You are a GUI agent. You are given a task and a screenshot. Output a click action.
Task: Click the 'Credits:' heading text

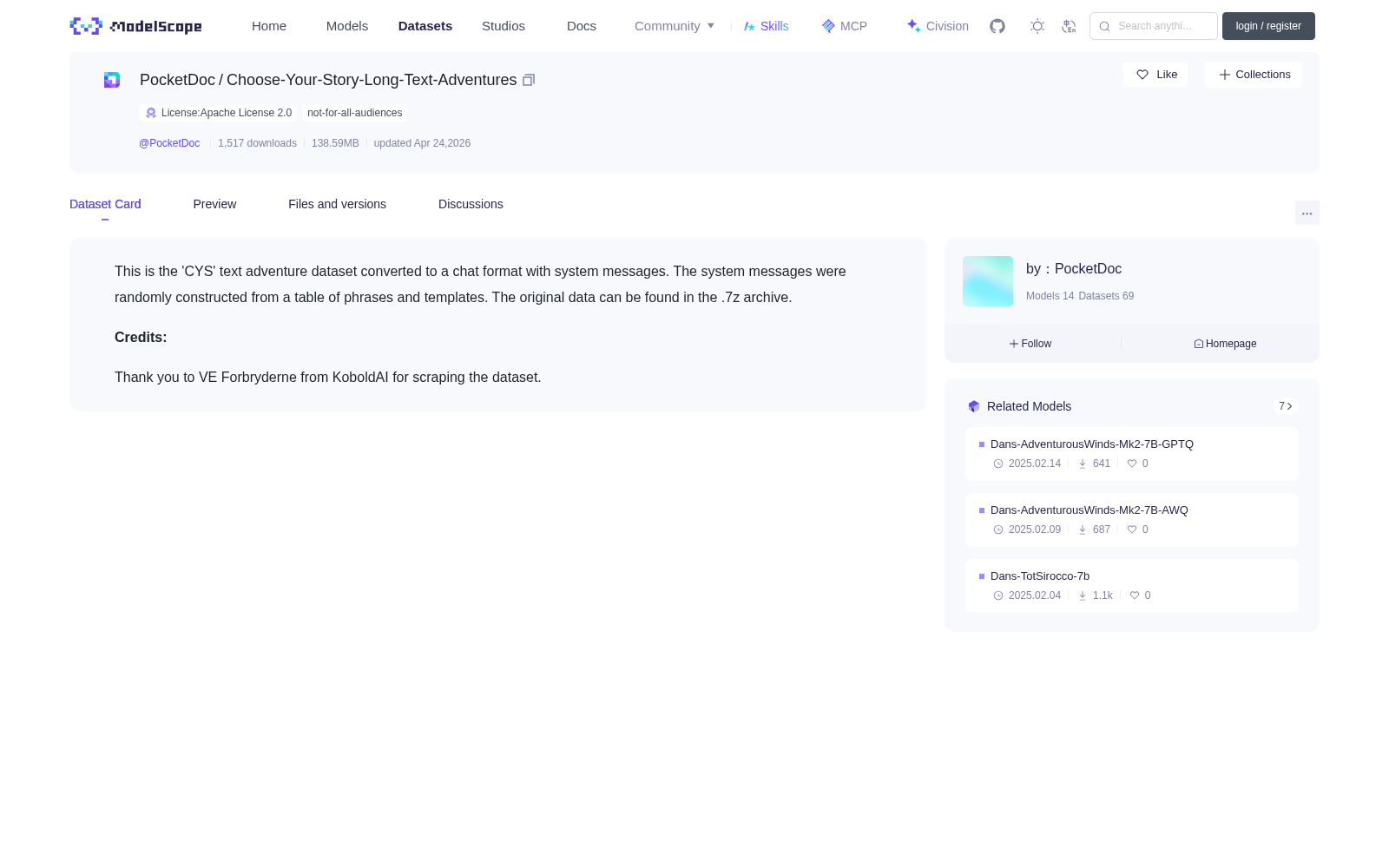click(141, 338)
